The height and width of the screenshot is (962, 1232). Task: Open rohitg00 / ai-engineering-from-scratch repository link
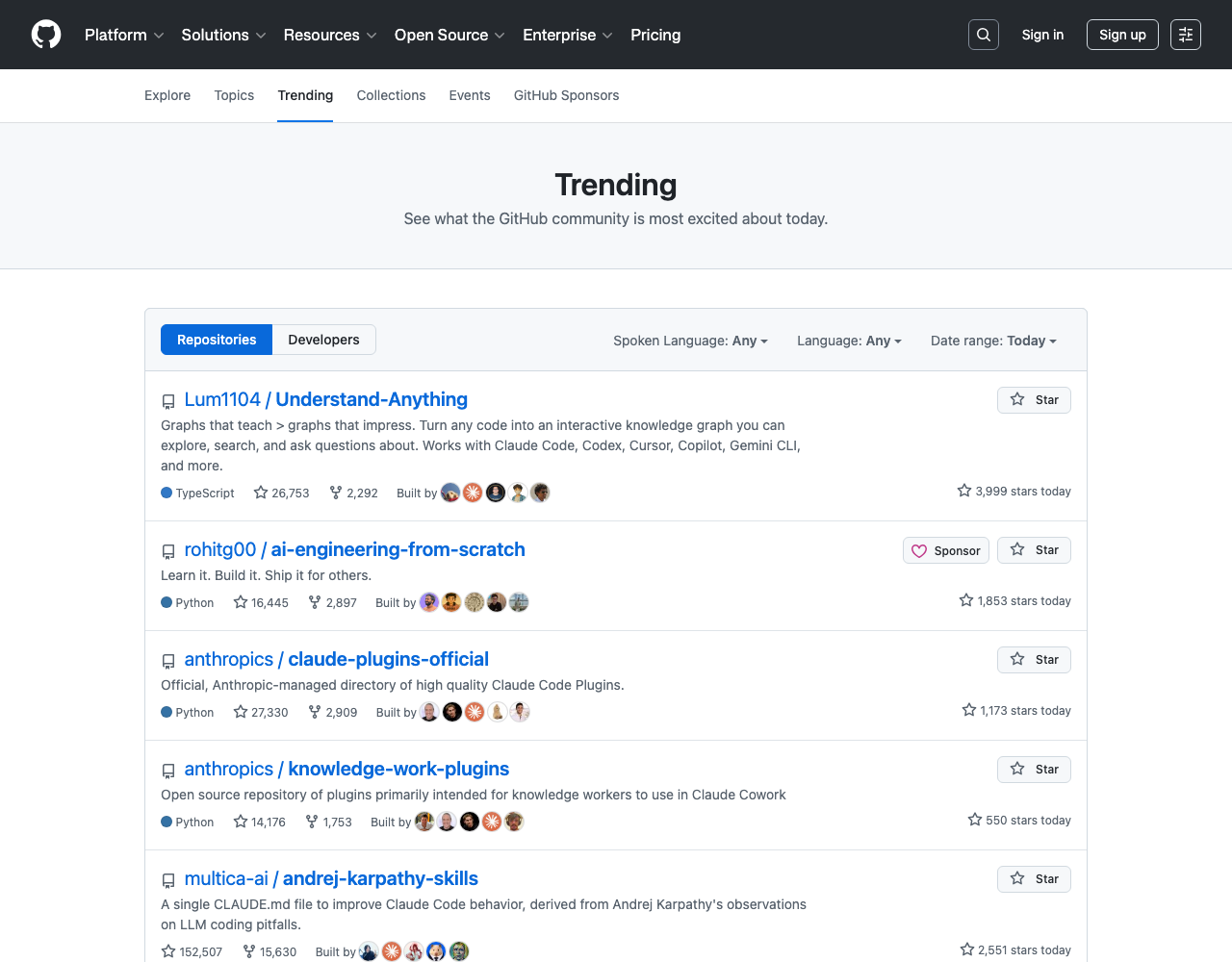click(x=355, y=549)
